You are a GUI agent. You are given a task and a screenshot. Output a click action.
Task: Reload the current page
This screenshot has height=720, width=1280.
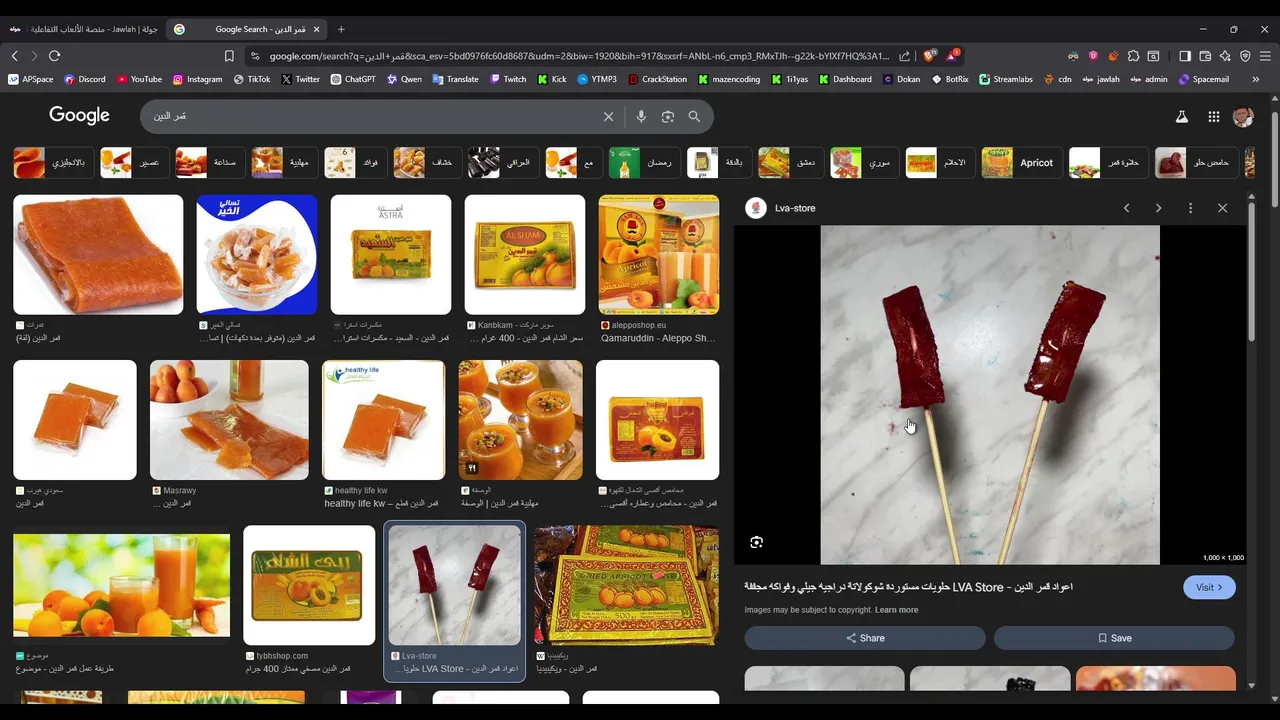click(55, 56)
